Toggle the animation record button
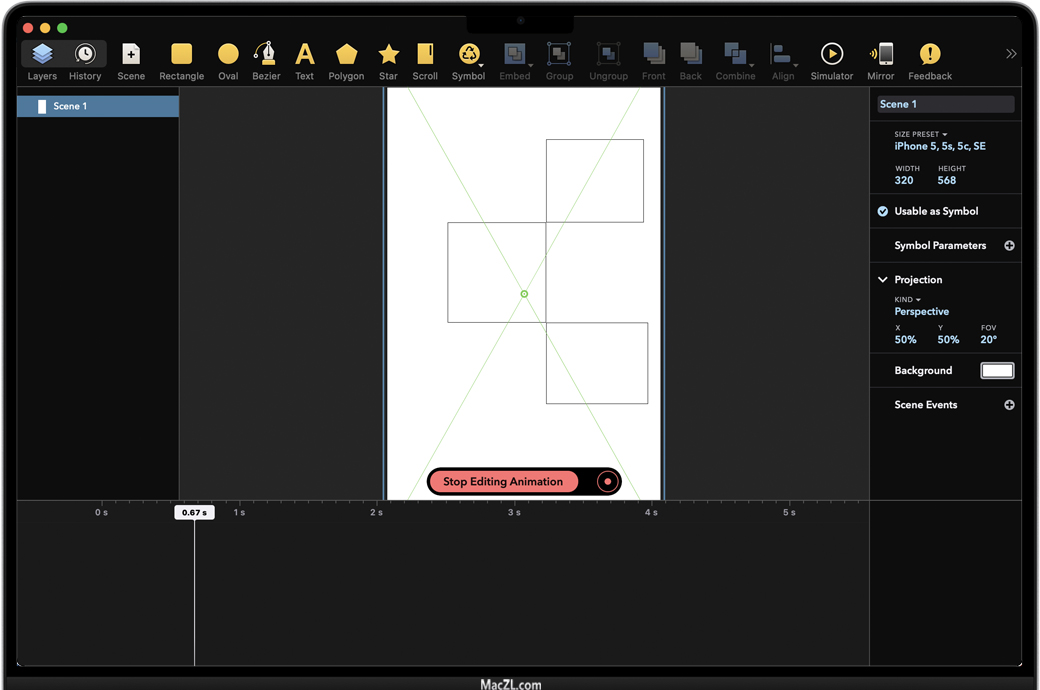Viewport: 1040px width, 690px height. [x=606, y=482]
